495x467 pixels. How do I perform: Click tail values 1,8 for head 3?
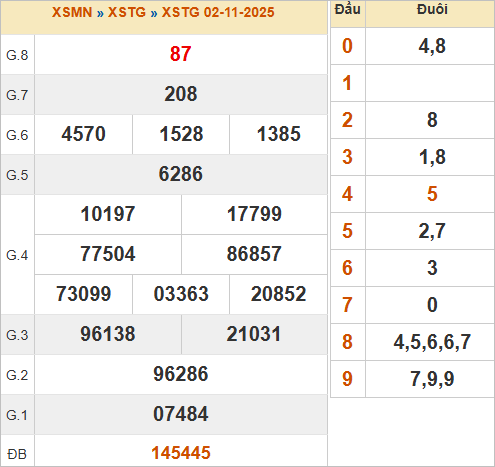click(432, 157)
